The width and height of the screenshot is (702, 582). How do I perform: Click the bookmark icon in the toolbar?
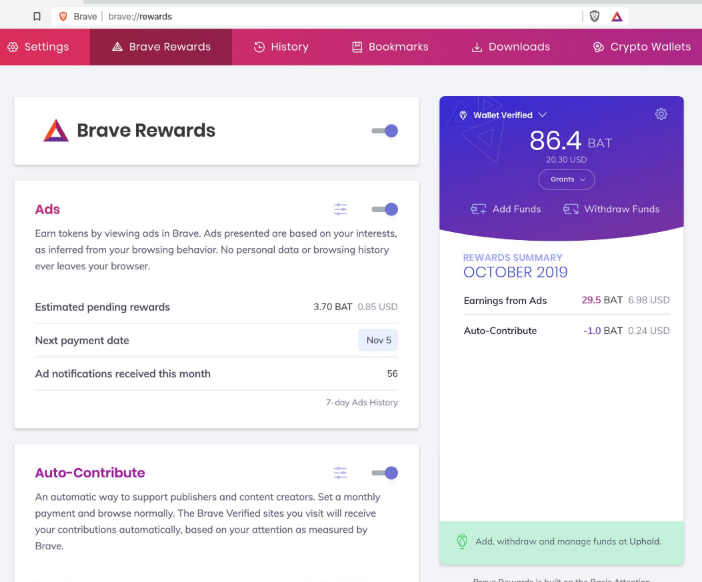click(x=37, y=17)
